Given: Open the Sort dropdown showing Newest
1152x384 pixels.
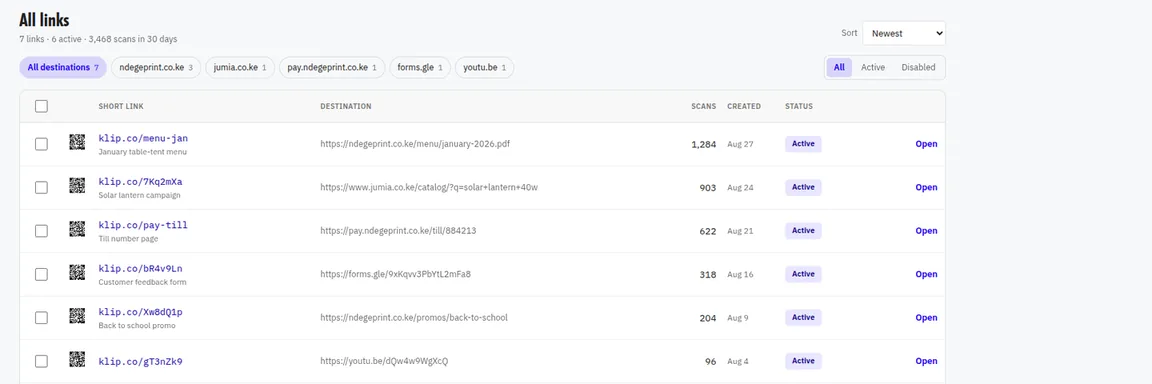Looking at the screenshot, I should pyautogui.click(x=904, y=33).
